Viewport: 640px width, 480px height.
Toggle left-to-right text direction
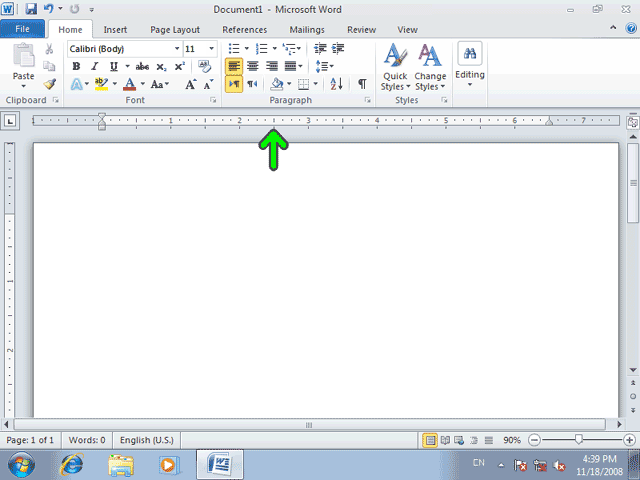[234, 84]
